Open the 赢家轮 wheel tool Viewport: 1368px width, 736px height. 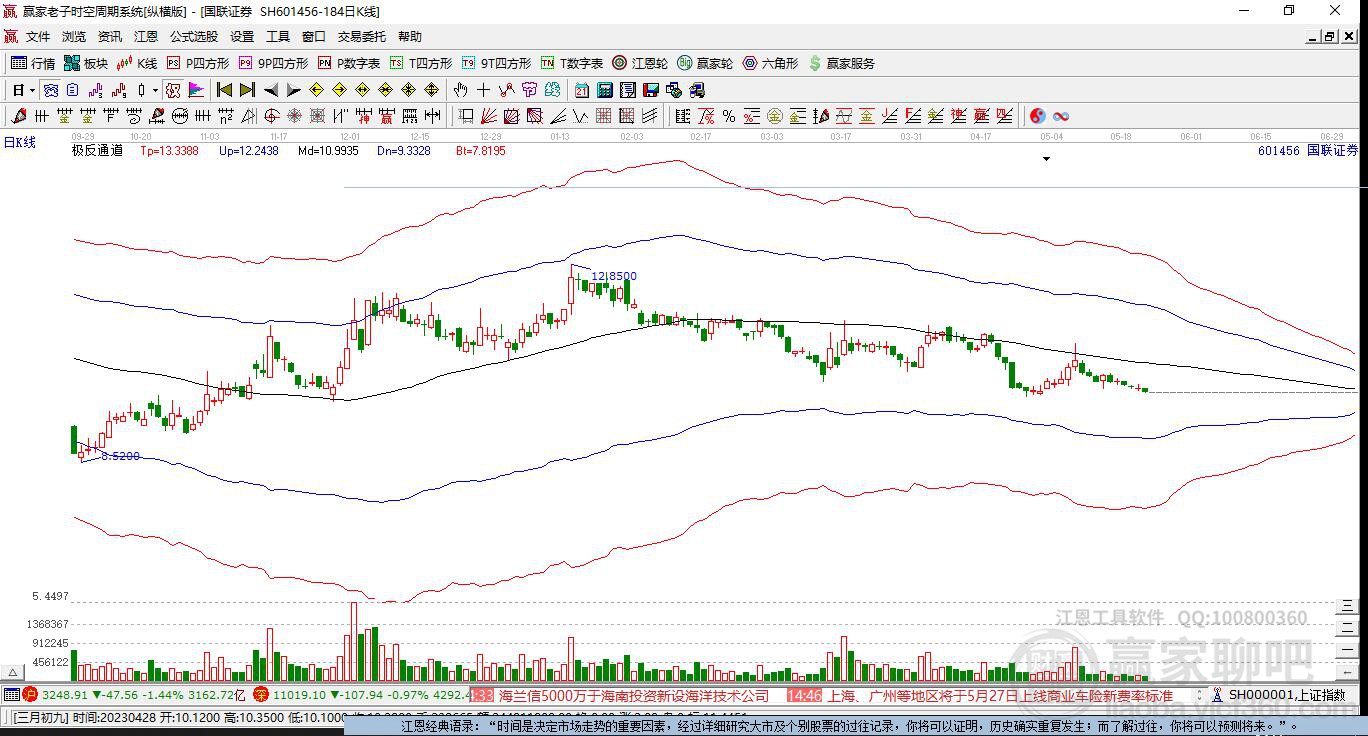[705, 63]
